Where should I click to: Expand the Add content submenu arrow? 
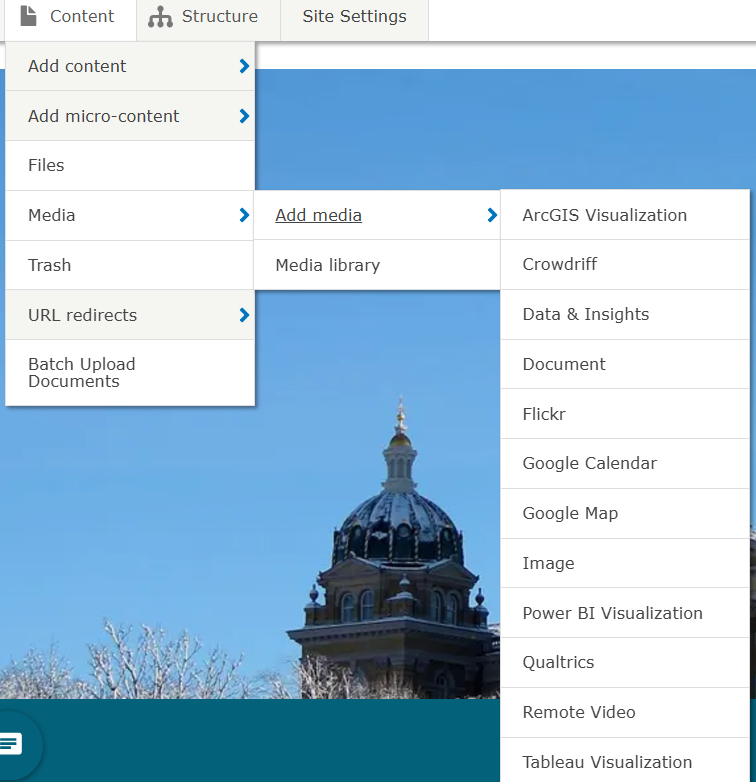(x=244, y=66)
